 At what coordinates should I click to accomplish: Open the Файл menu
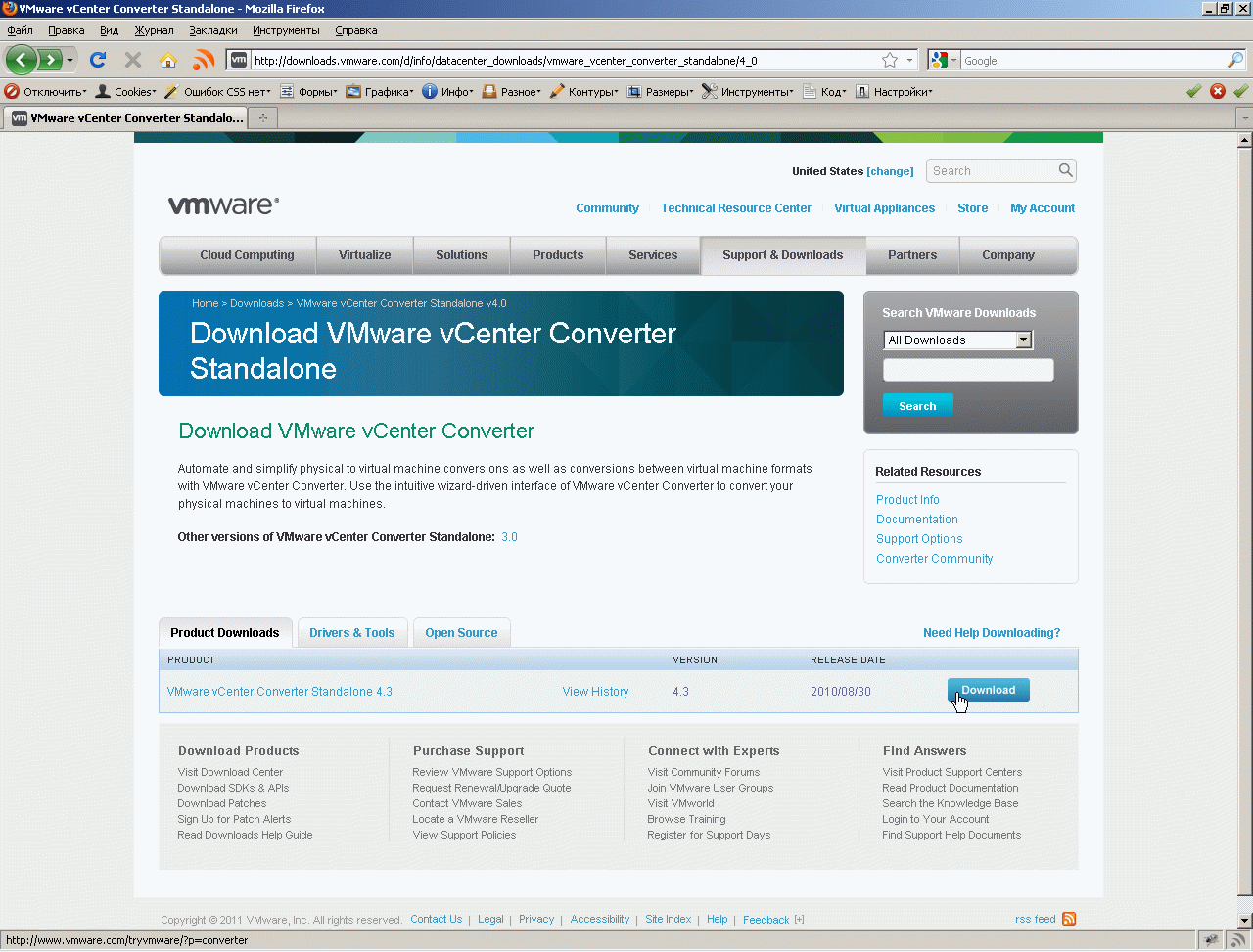point(20,30)
